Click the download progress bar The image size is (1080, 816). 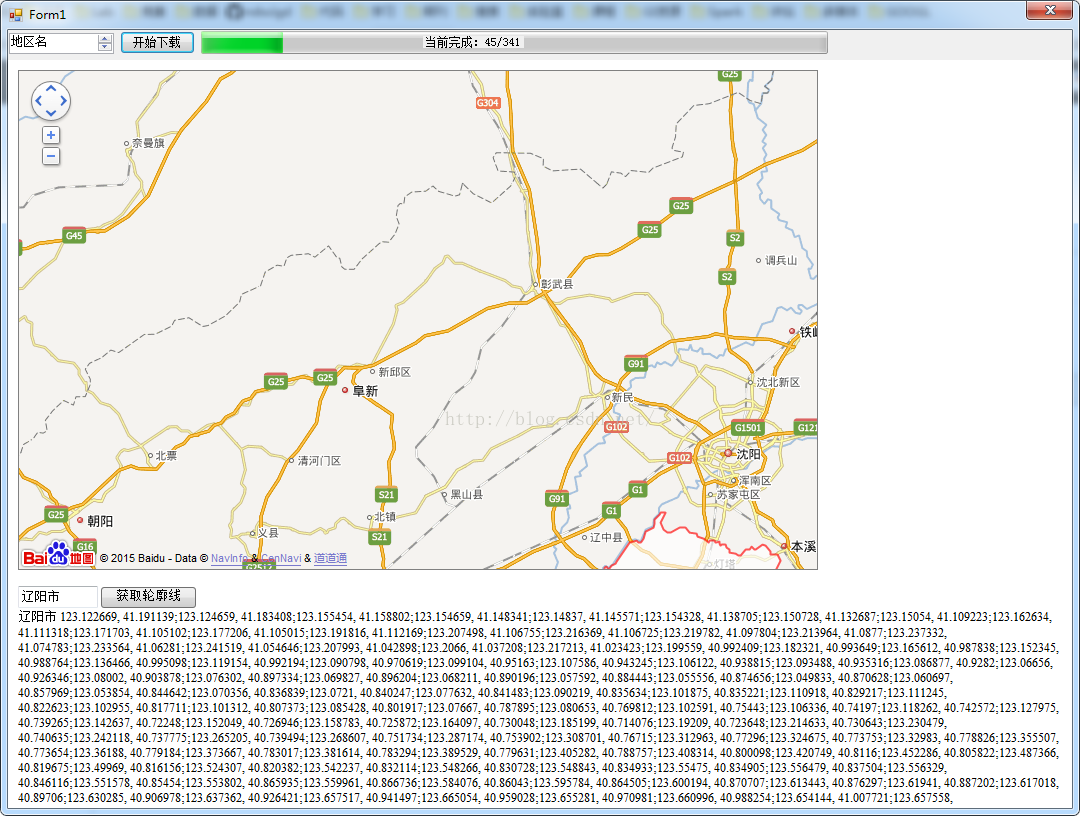(515, 43)
